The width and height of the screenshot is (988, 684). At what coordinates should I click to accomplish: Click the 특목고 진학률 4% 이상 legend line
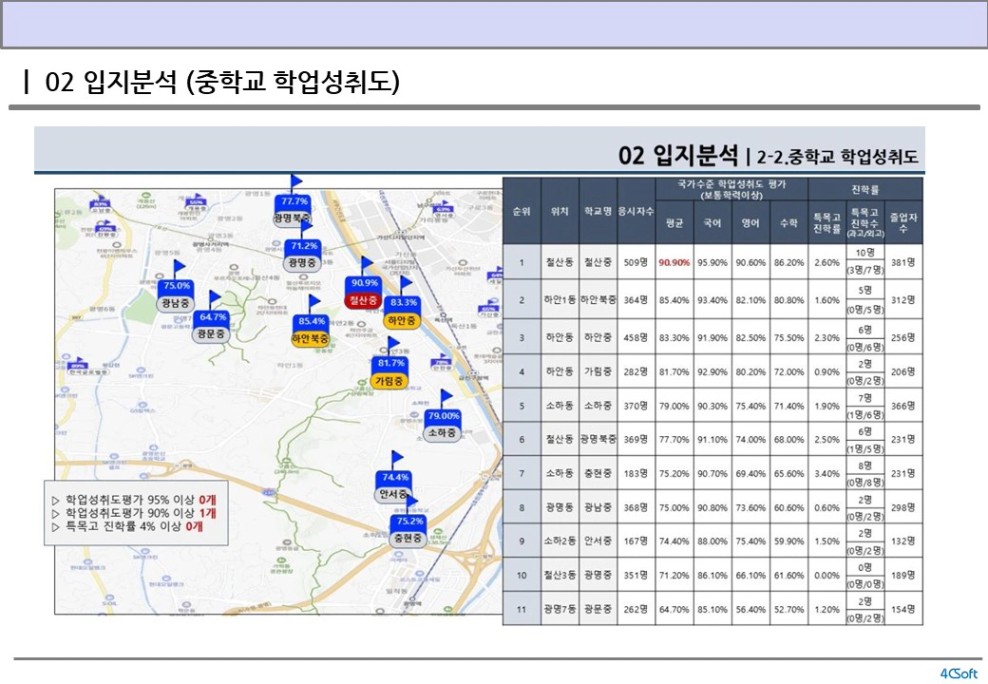(127, 526)
